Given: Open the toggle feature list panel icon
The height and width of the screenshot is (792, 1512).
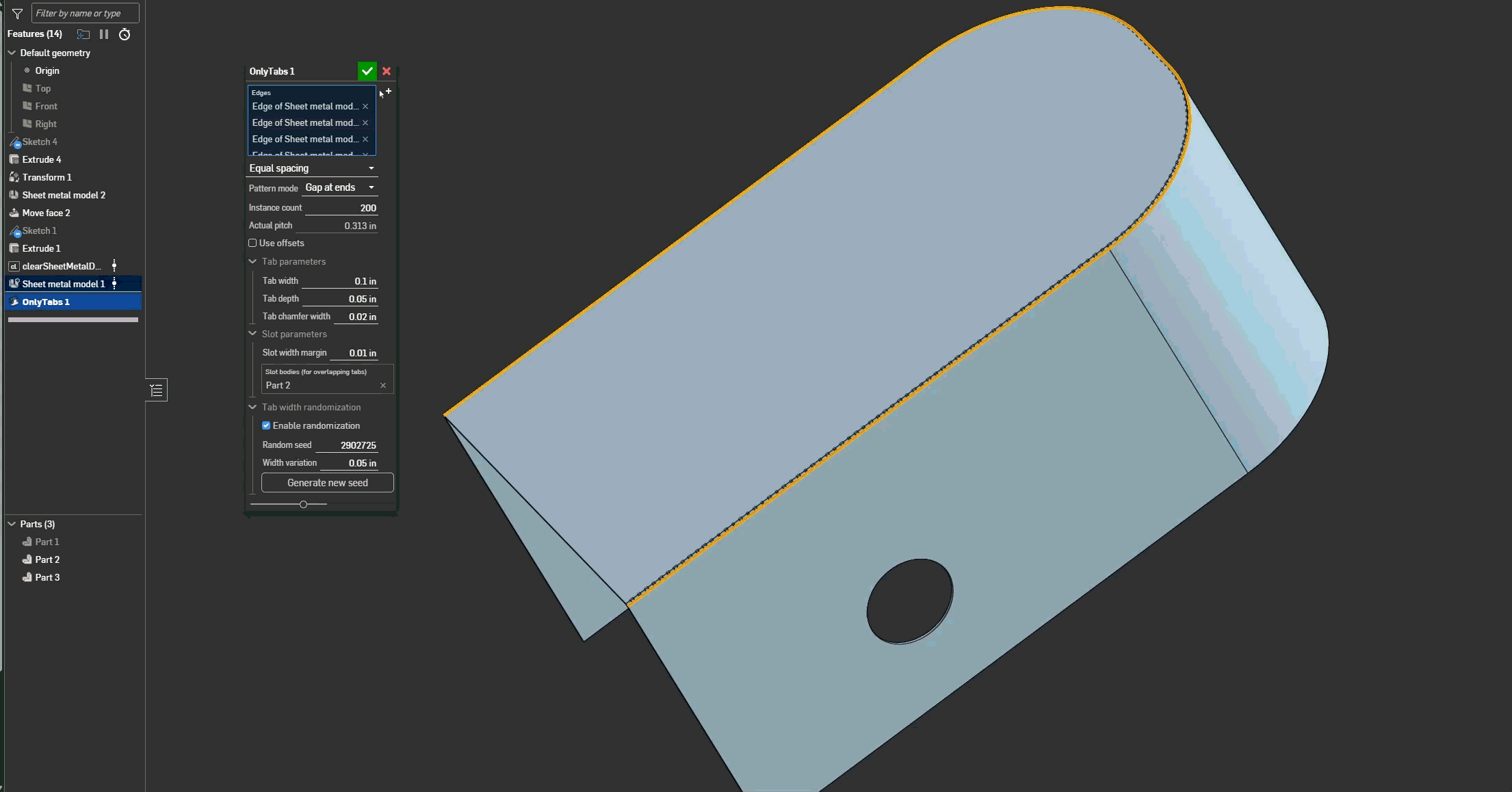Looking at the screenshot, I should point(157,391).
